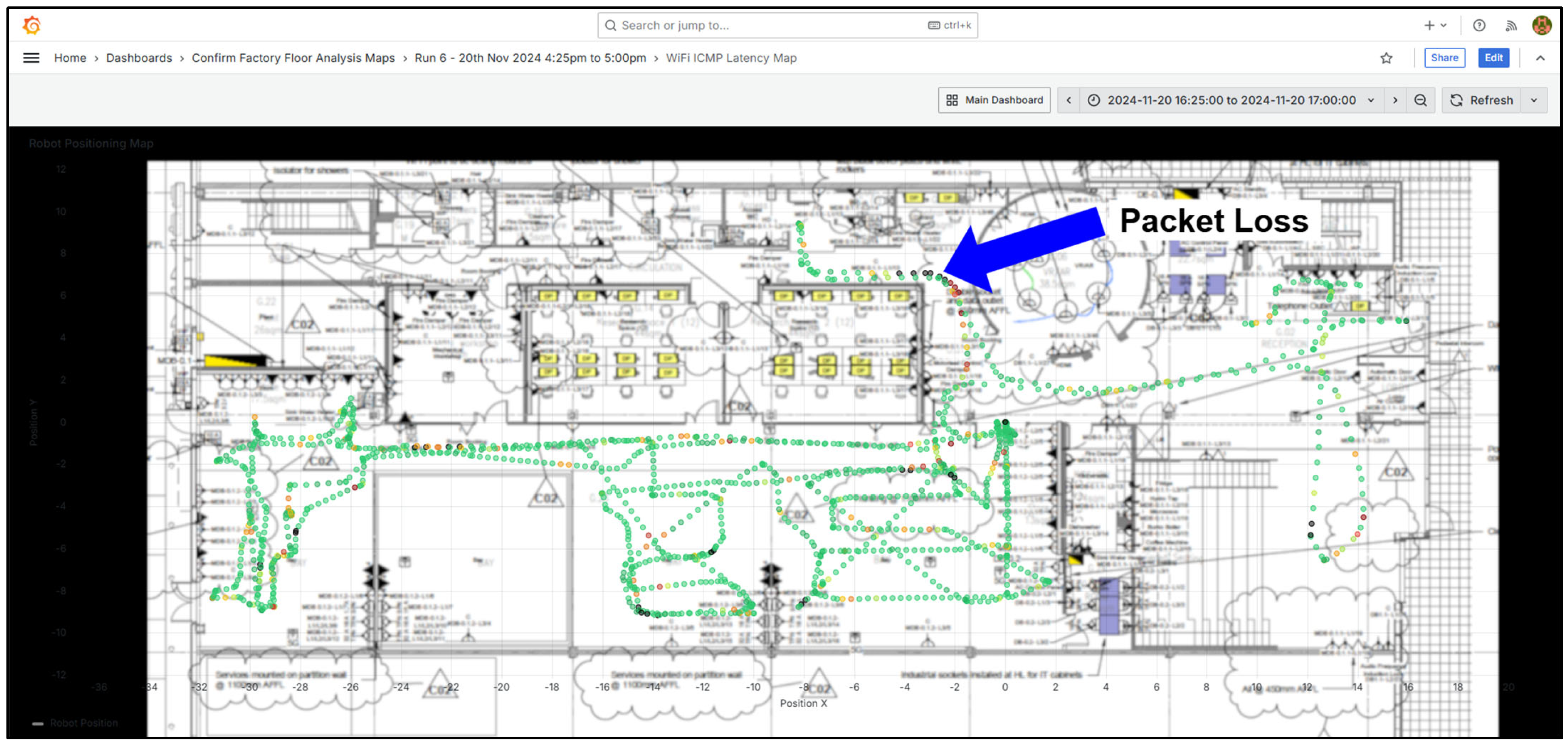Open the help question-mark icon

tap(1478, 26)
